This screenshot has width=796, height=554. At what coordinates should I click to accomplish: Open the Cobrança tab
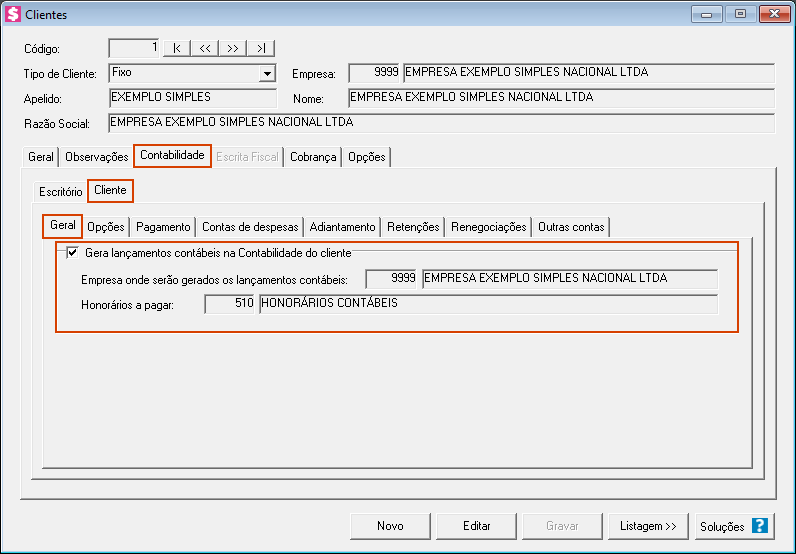tap(313, 157)
